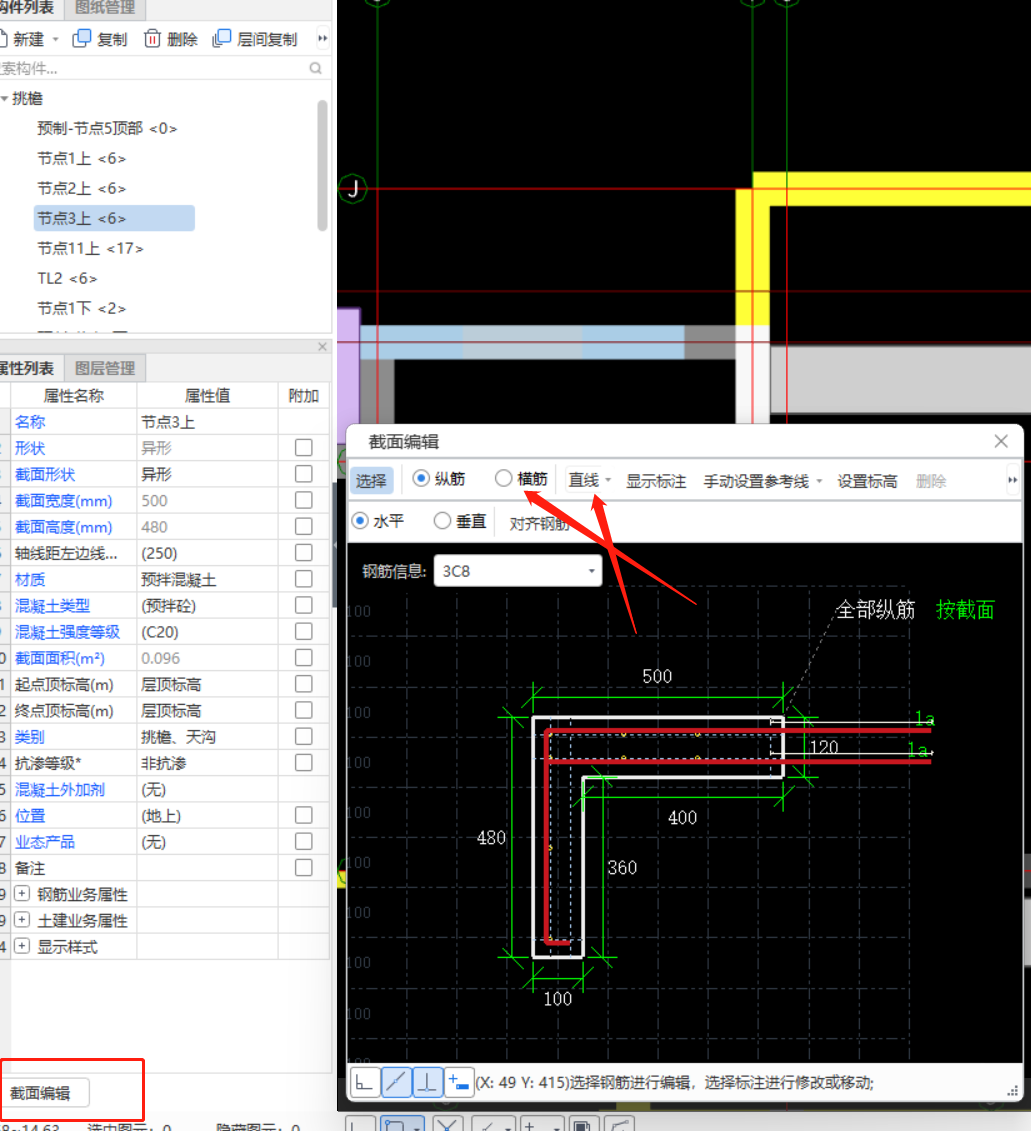The width and height of the screenshot is (1031, 1131).
Task: Open the component toolbar overflow arrows
Action: pos(323,38)
